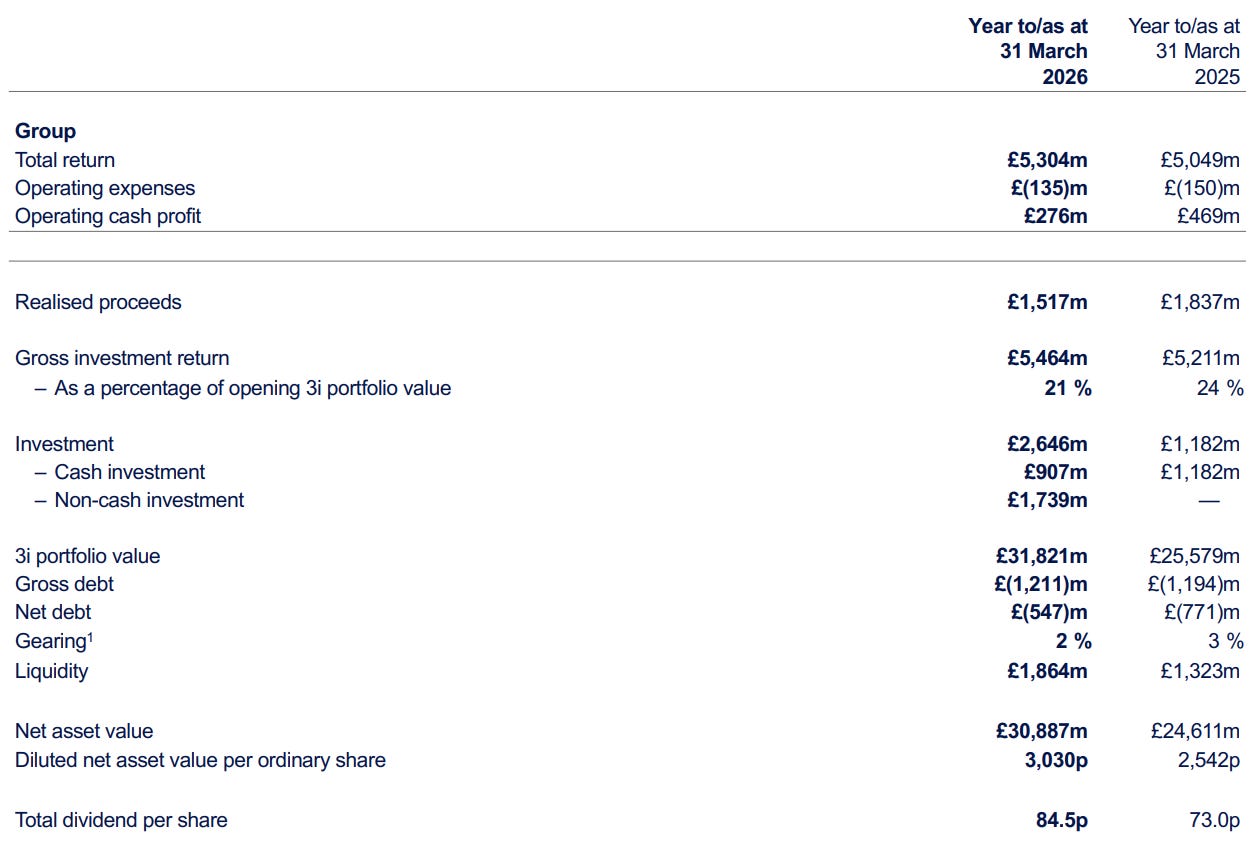The width and height of the screenshot is (1254, 847).
Task: Click the 21 % portfolio percentage value
Action: [1068, 388]
